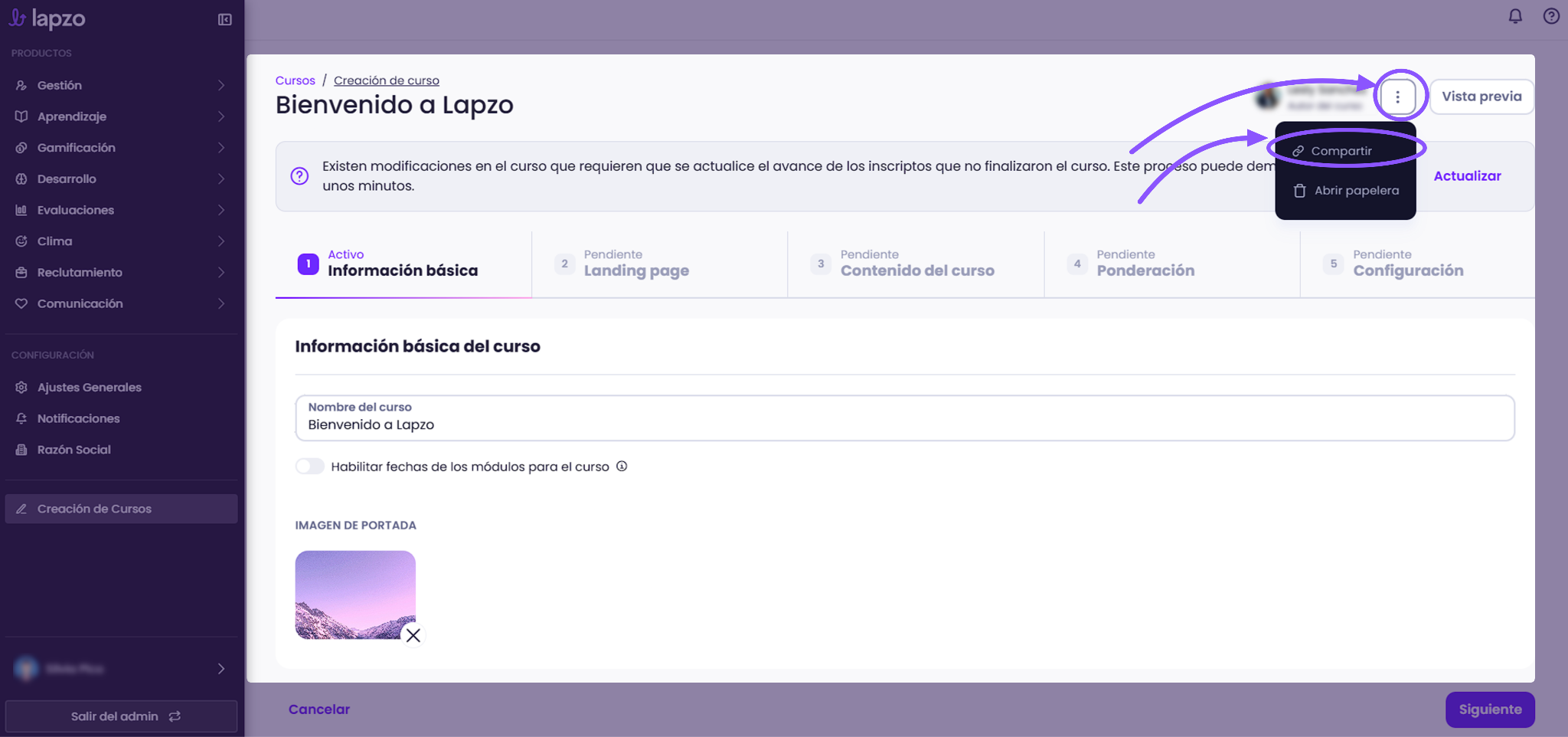Click the Reclutamiento briefcase icon

click(x=21, y=272)
